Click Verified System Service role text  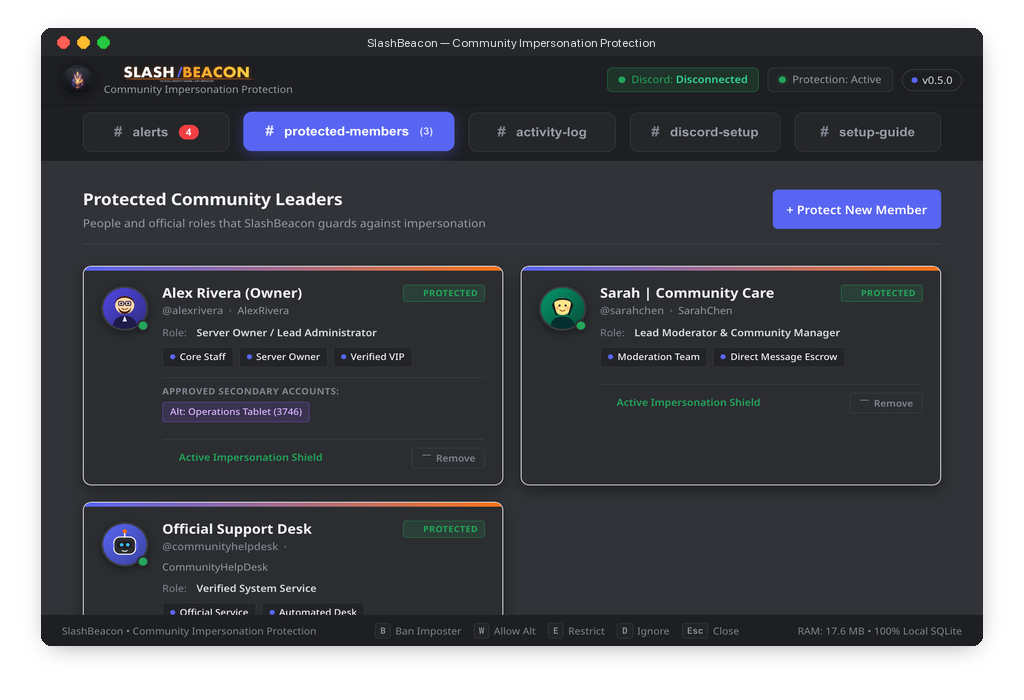click(x=256, y=588)
